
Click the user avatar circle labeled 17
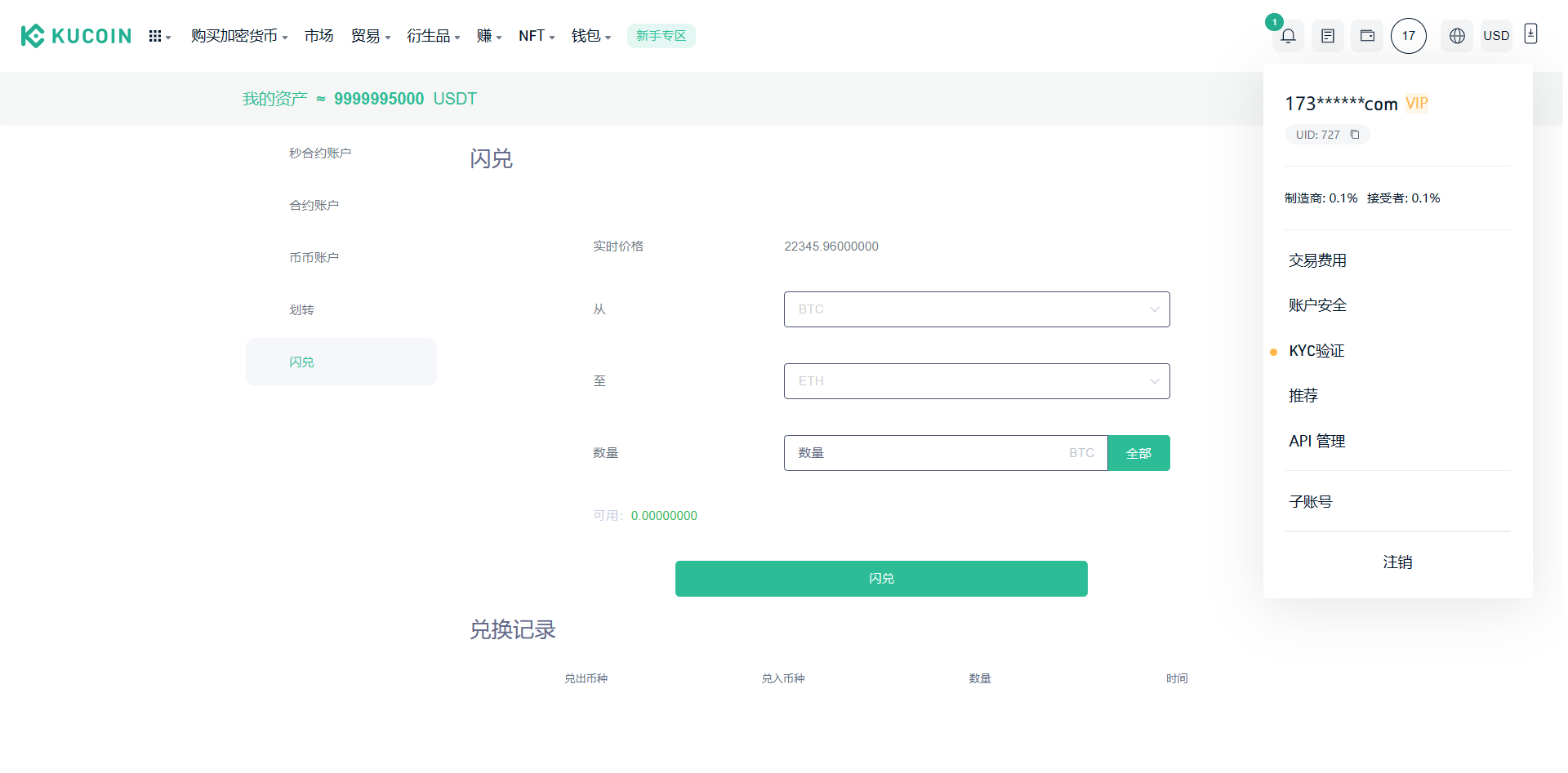coord(1409,36)
